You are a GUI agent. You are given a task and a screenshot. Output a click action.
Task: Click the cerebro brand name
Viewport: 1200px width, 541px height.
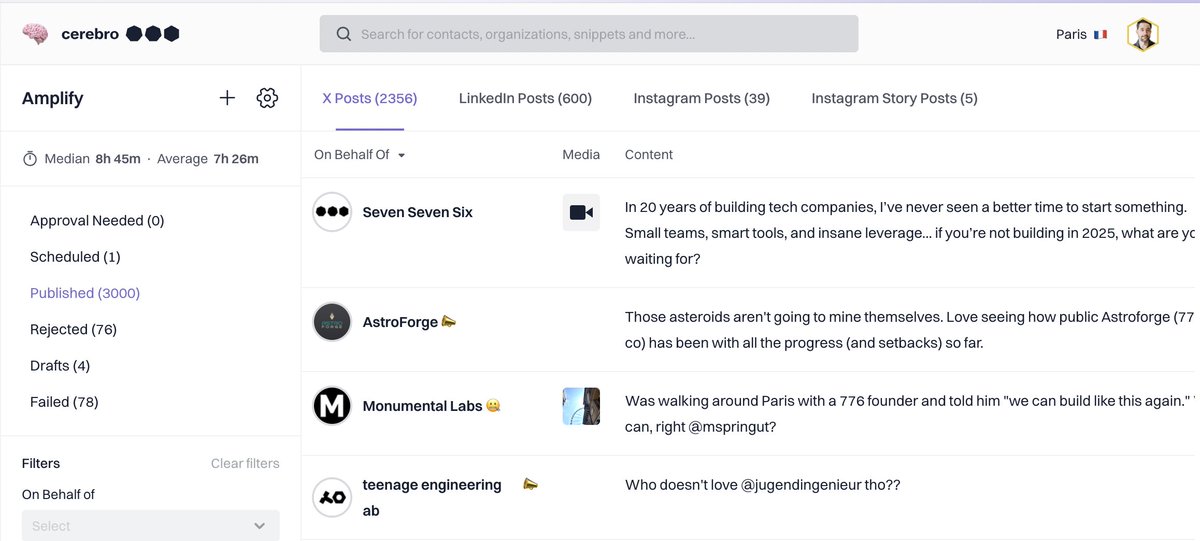(x=90, y=34)
